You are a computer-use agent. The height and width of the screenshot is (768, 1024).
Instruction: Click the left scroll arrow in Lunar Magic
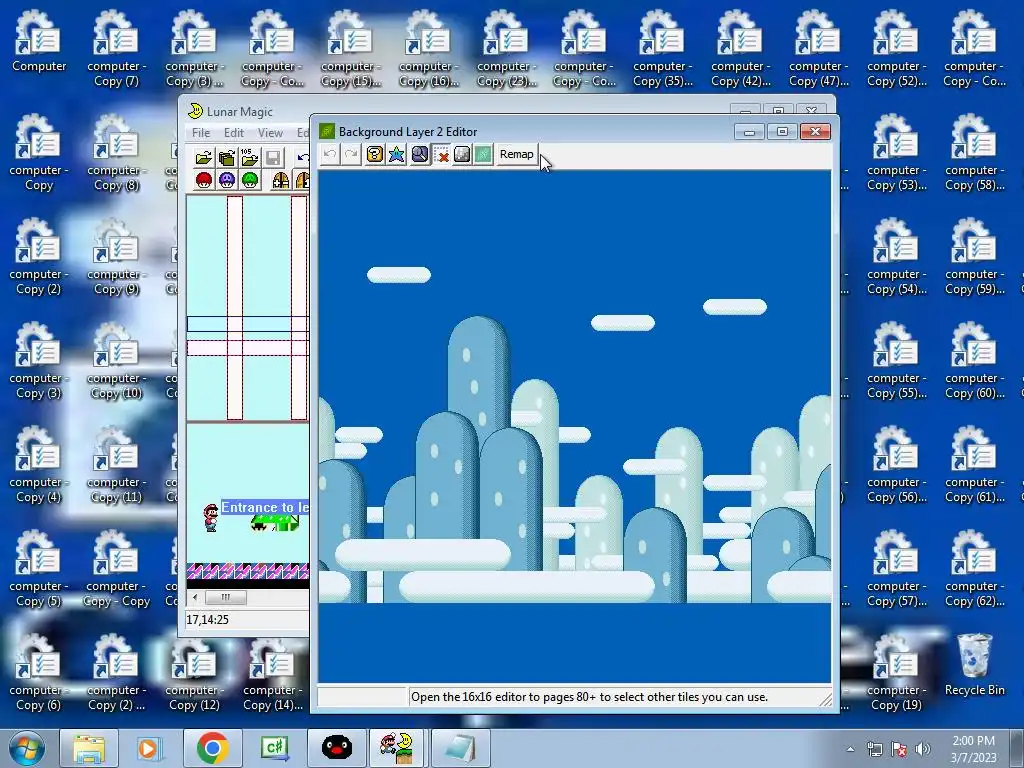tap(195, 597)
